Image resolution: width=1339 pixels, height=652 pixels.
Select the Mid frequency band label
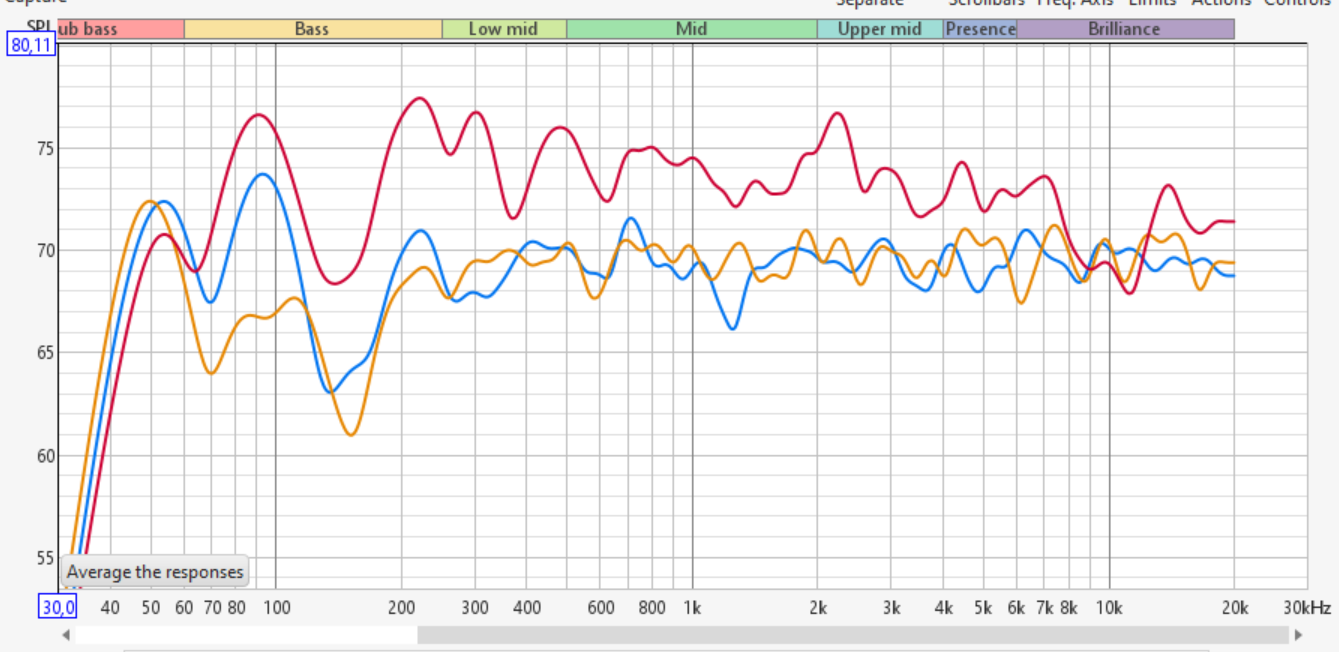tap(691, 29)
